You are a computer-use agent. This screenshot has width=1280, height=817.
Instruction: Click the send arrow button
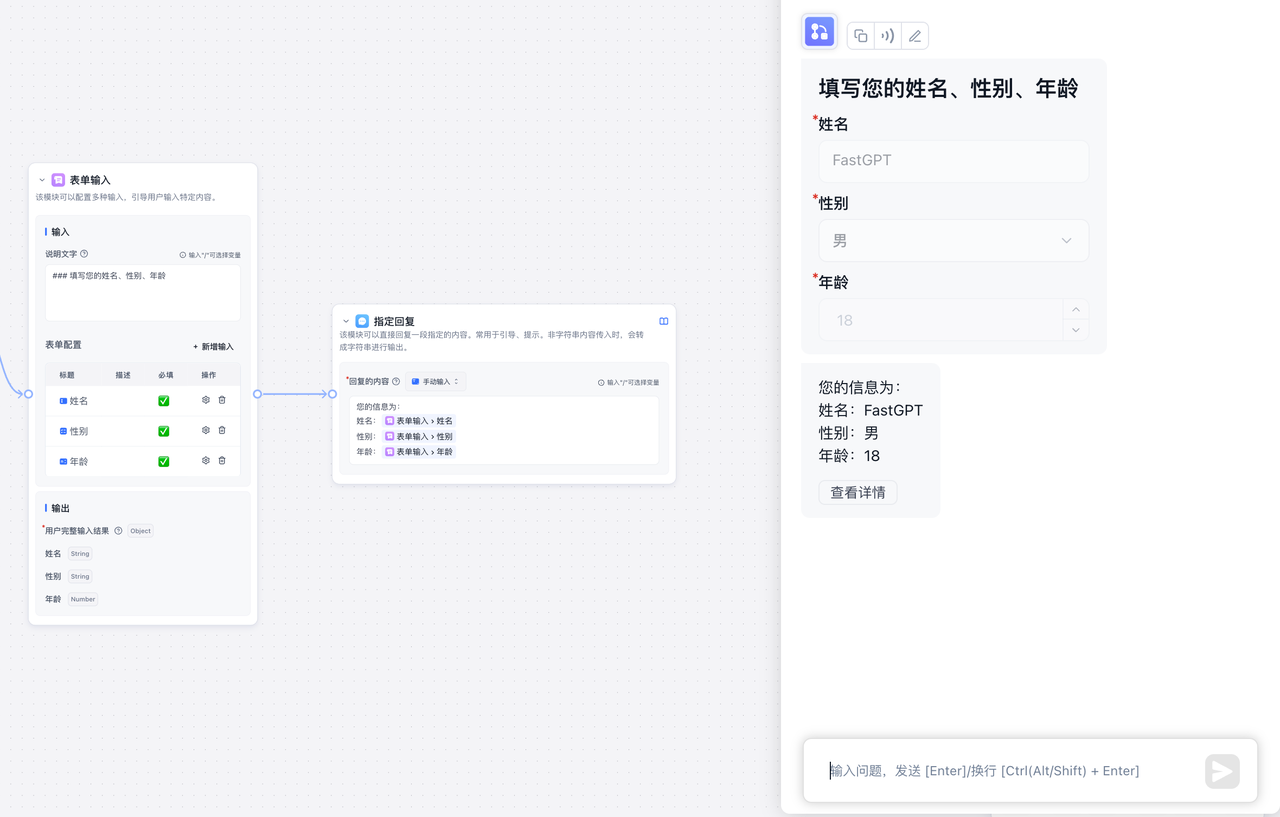coord(1221,771)
